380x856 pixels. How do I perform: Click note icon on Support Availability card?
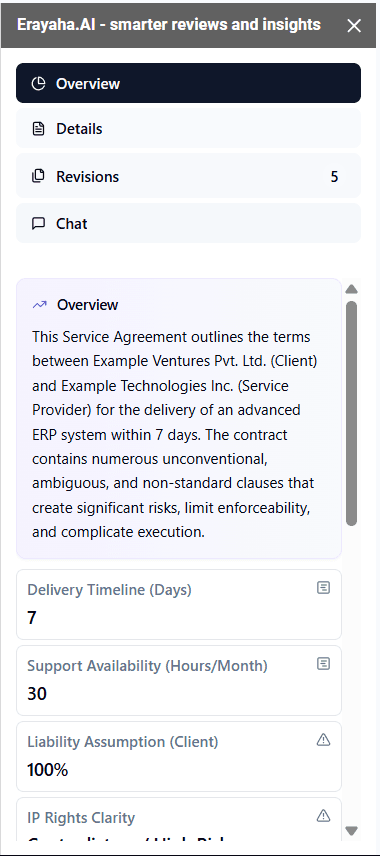pos(324,664)
